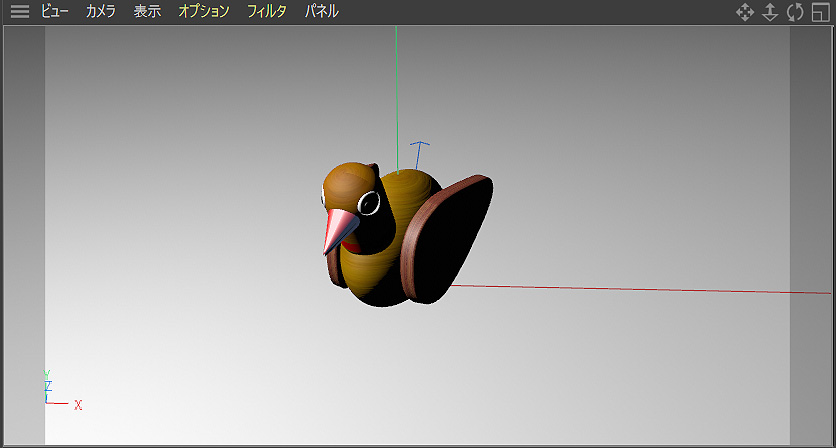
Task: Click the camera rotate (orbit) icon
Action: pyautogui.click(x=795, y=12)
